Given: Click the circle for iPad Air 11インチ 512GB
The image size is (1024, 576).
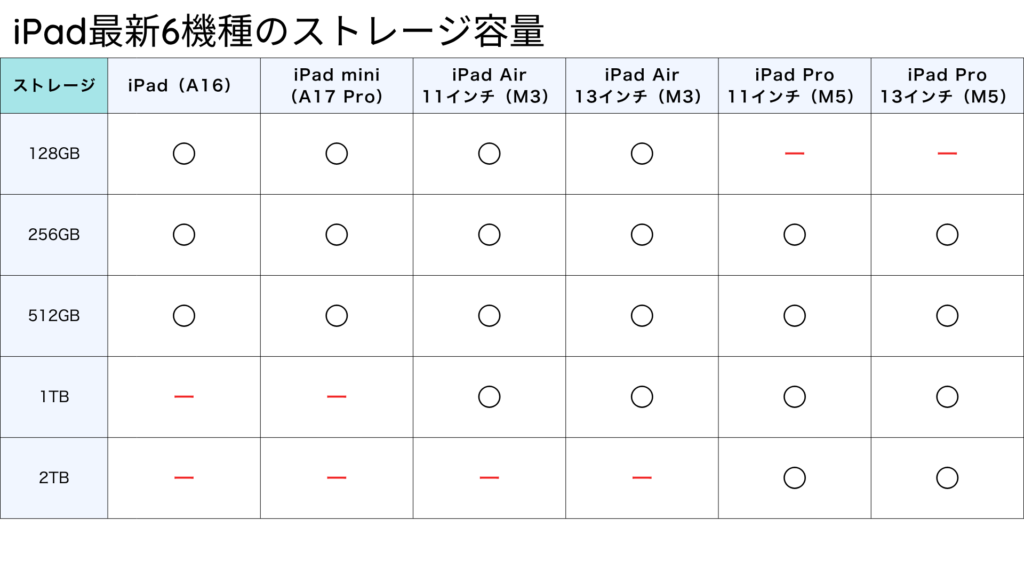Looking at the screenshot, I should pyautogui.click(x=489, y=316).
